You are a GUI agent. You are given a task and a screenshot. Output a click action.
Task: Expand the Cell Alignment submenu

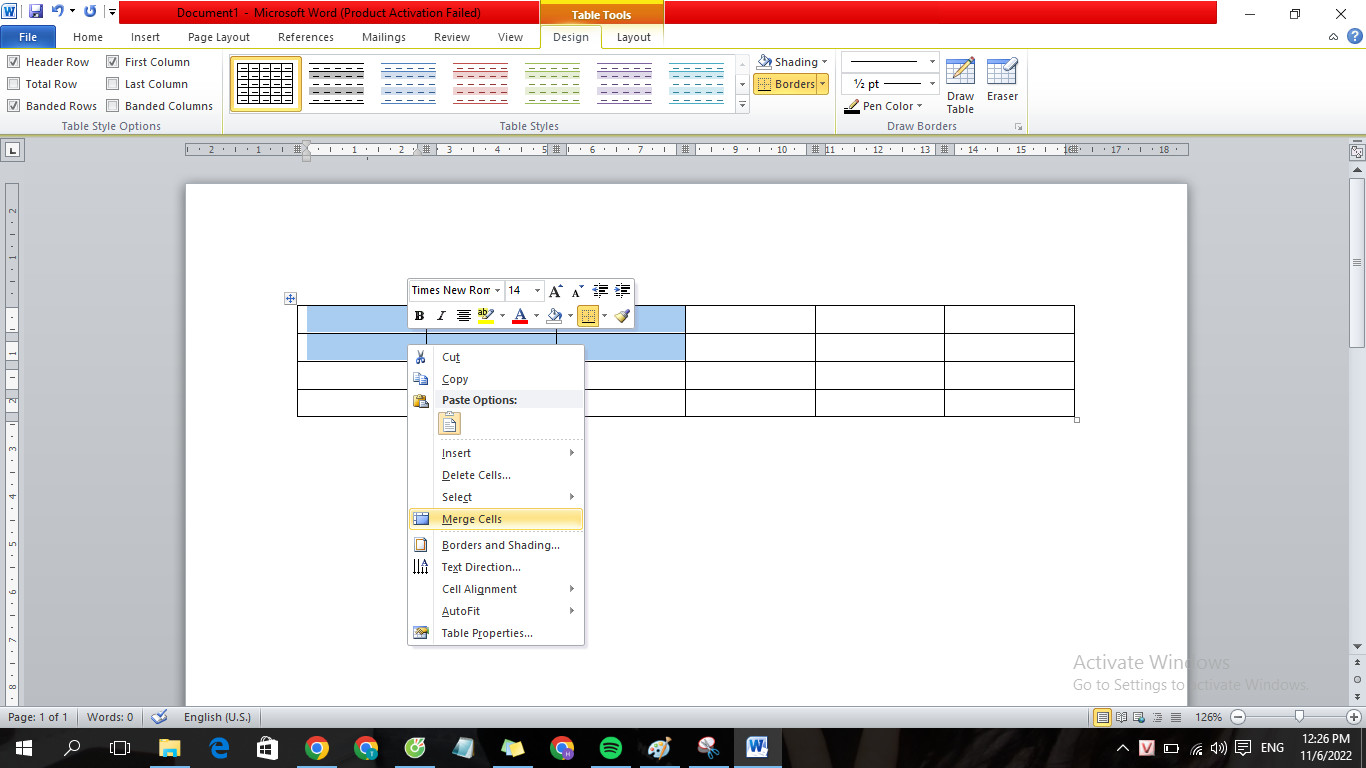tap(496, 589)
